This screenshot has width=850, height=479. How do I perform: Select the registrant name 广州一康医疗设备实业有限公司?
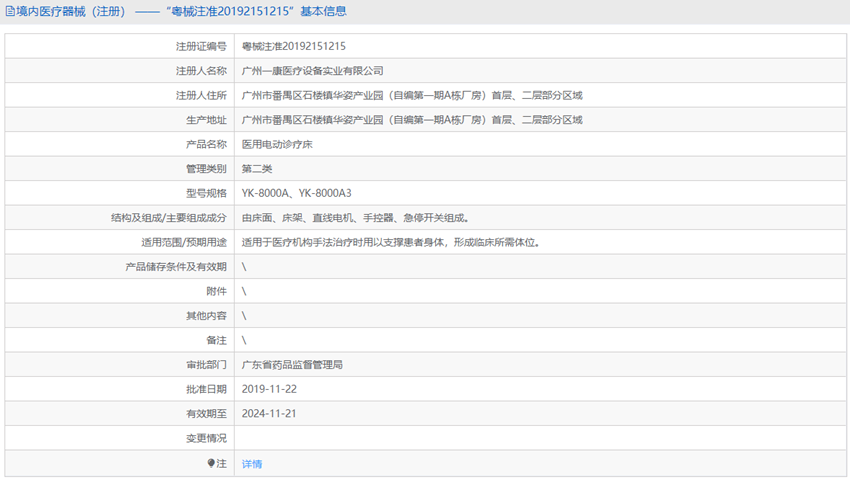(312, 70)
